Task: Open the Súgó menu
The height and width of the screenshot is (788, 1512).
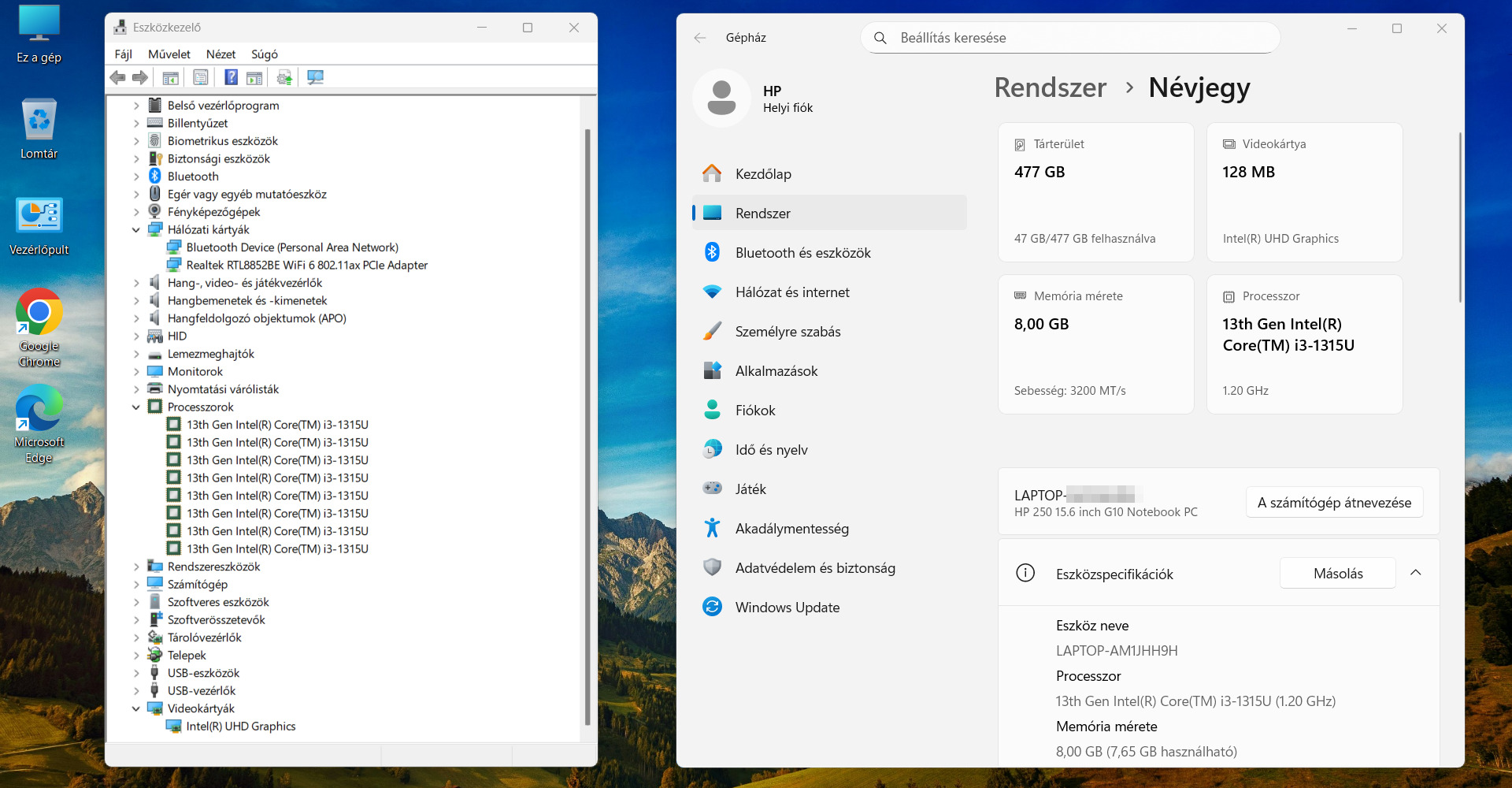Action: pyautogui.click(x=265, y=54)
